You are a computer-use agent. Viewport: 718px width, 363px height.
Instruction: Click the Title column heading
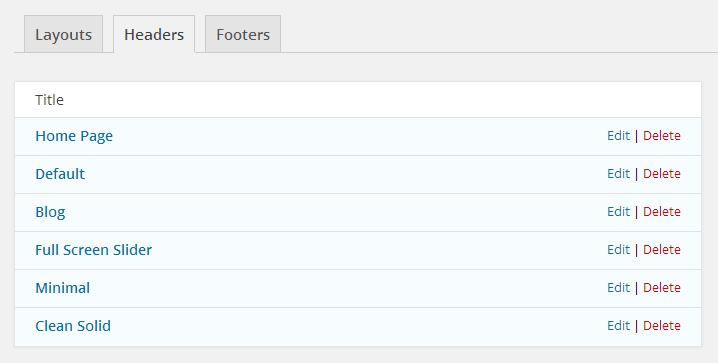pyautogui.click(x=49, y=100)
